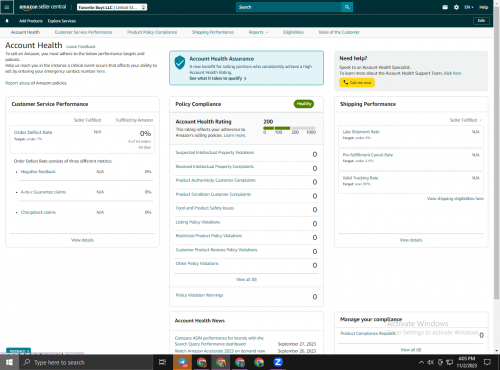Open the Favorite Buys LLC account switcher

[112, 7]
